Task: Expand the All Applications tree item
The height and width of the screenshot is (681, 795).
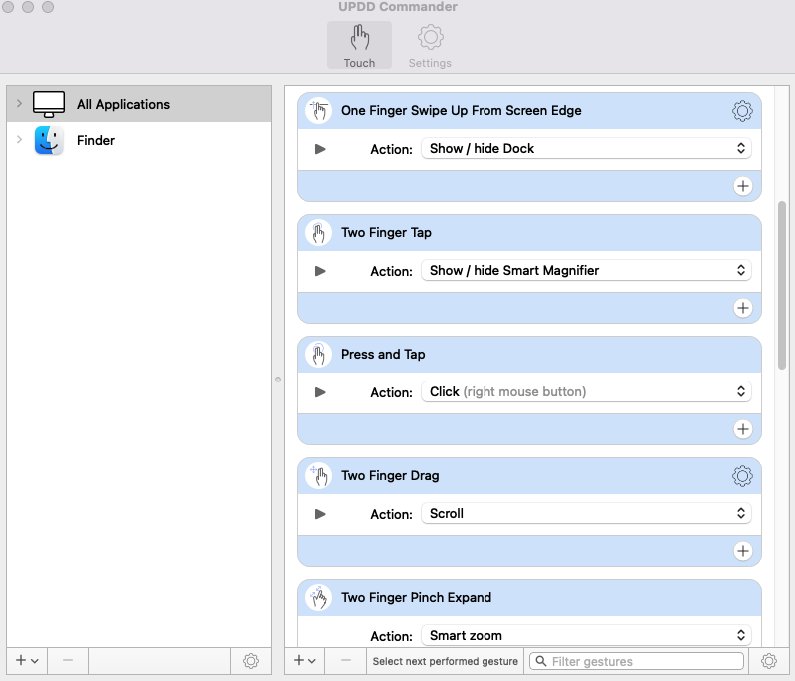Action: tap(19, 104)
